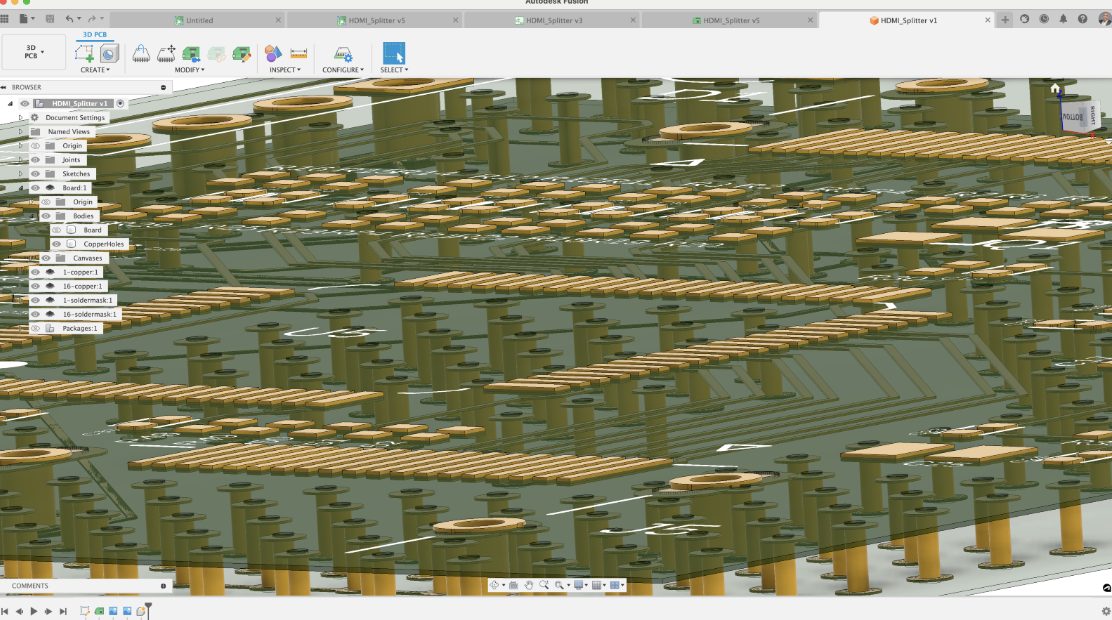Switch to the Untitled document tab
The width and height of the screenshot is (1112, 620).
pos(199,20)
